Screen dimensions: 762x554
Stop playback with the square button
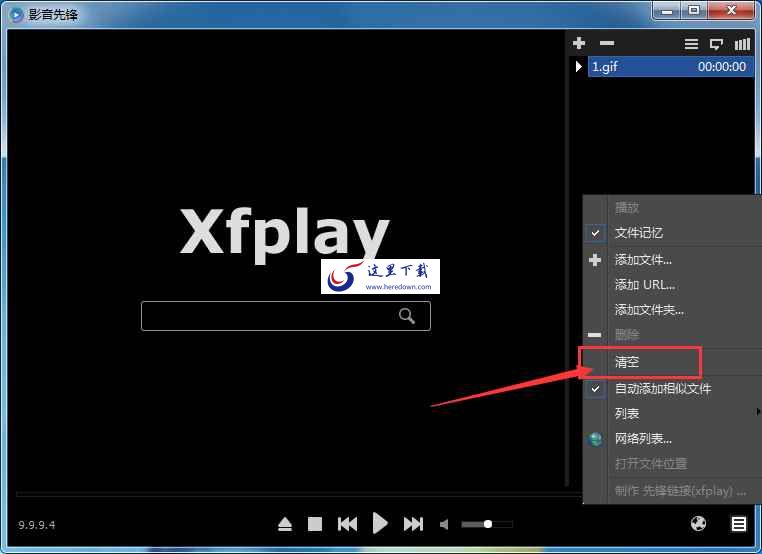[315, 524]
